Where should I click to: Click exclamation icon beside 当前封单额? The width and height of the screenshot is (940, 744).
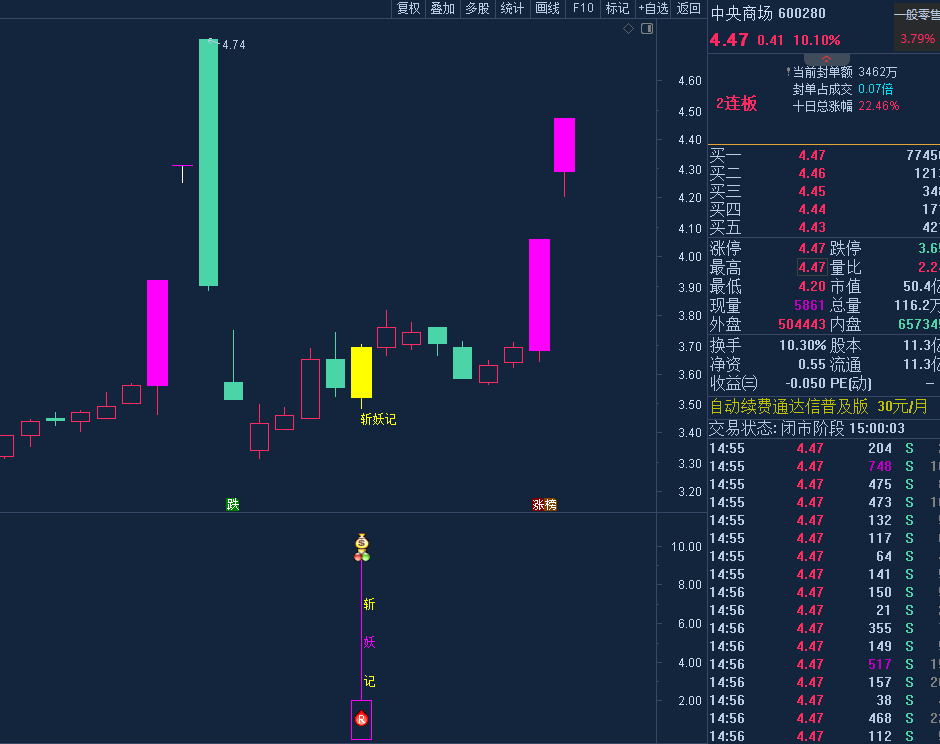(x=788, y=72)
